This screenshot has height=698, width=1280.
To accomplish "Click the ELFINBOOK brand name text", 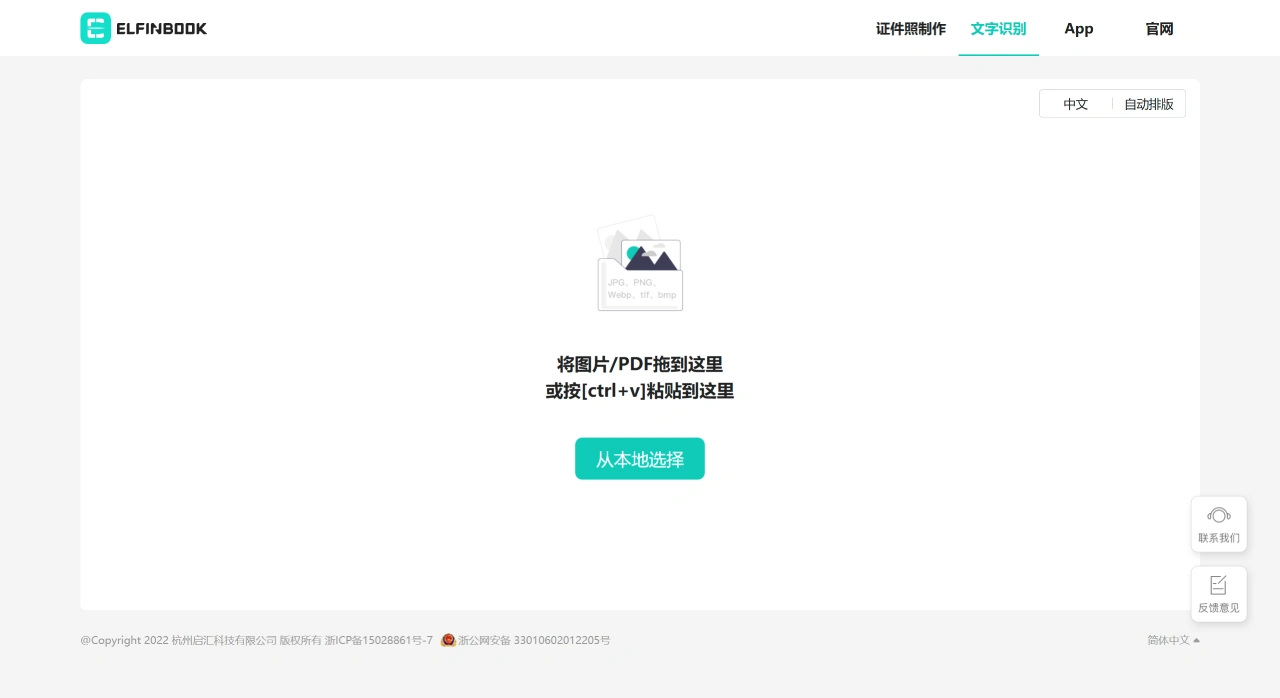I will (161, 29).
